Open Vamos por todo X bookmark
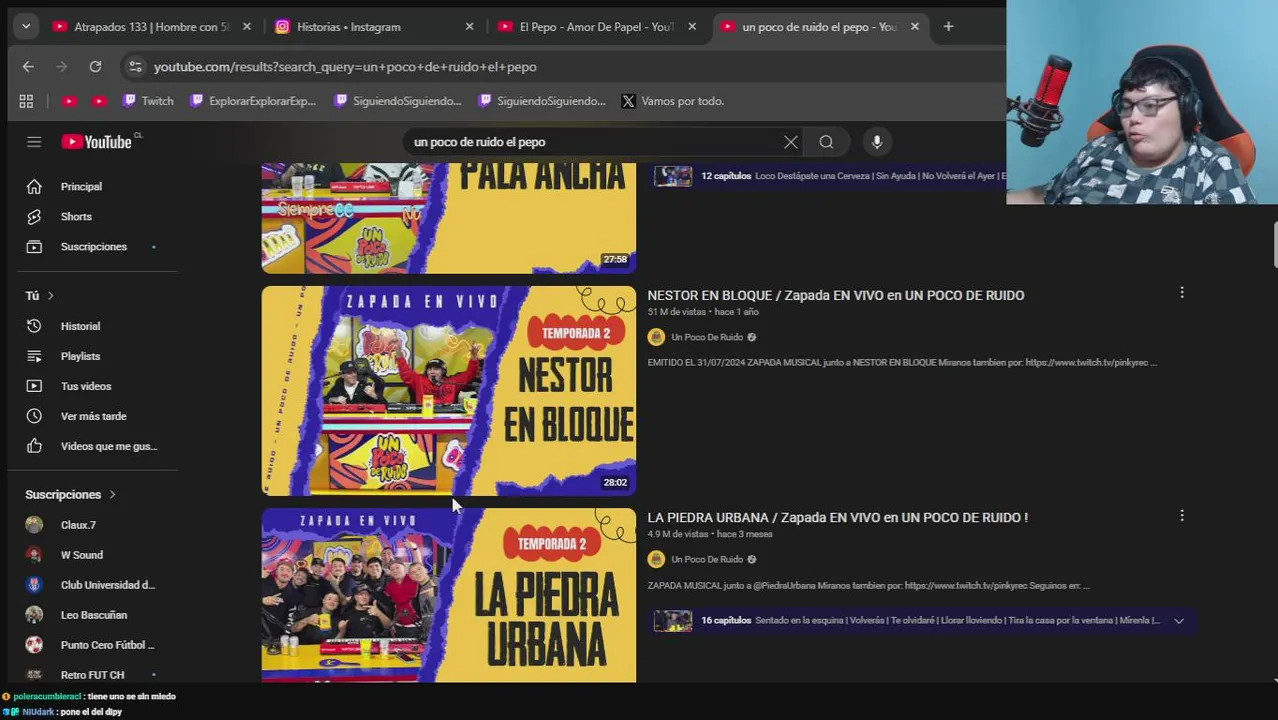The height and width of the screenshot is (720, 1278). (x=672, y=101)
